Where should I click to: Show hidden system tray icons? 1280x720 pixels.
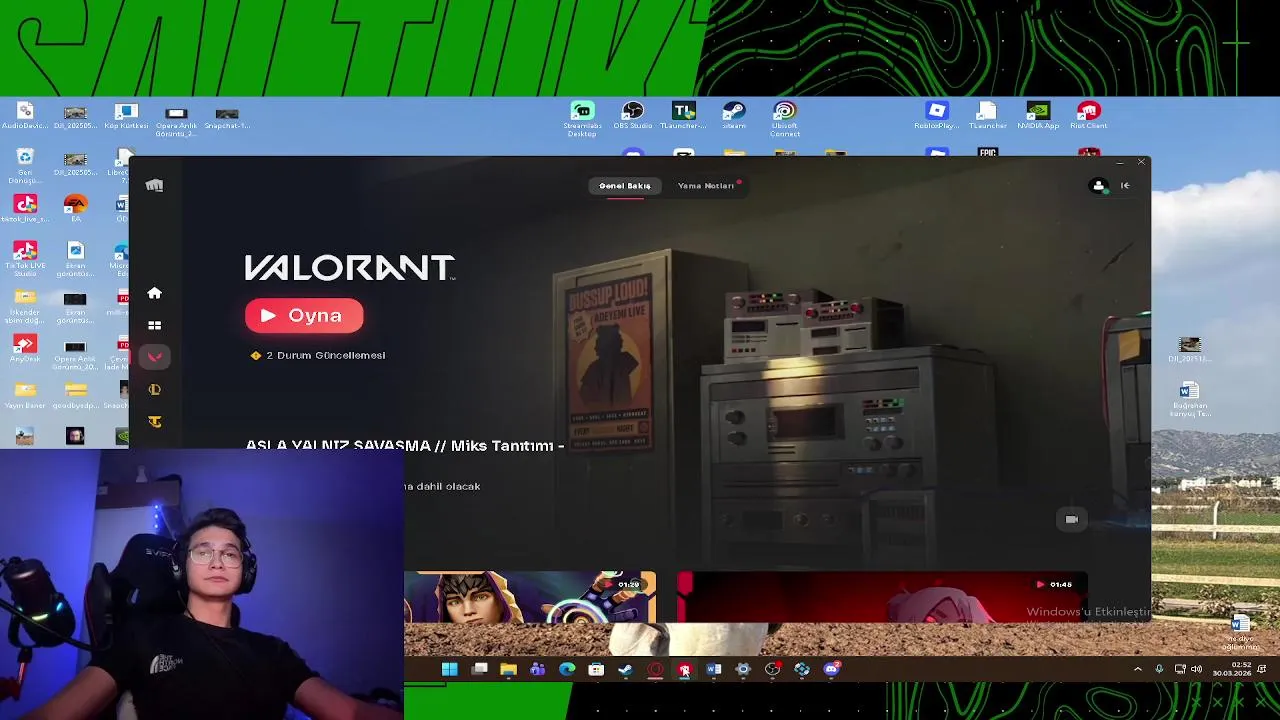[x=1137, y=669]
